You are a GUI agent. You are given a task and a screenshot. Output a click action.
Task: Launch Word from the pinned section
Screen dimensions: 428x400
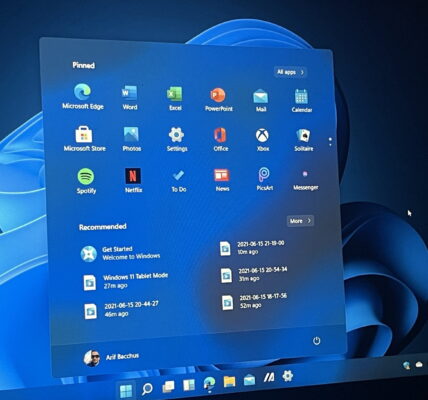[x=129, y=97]
